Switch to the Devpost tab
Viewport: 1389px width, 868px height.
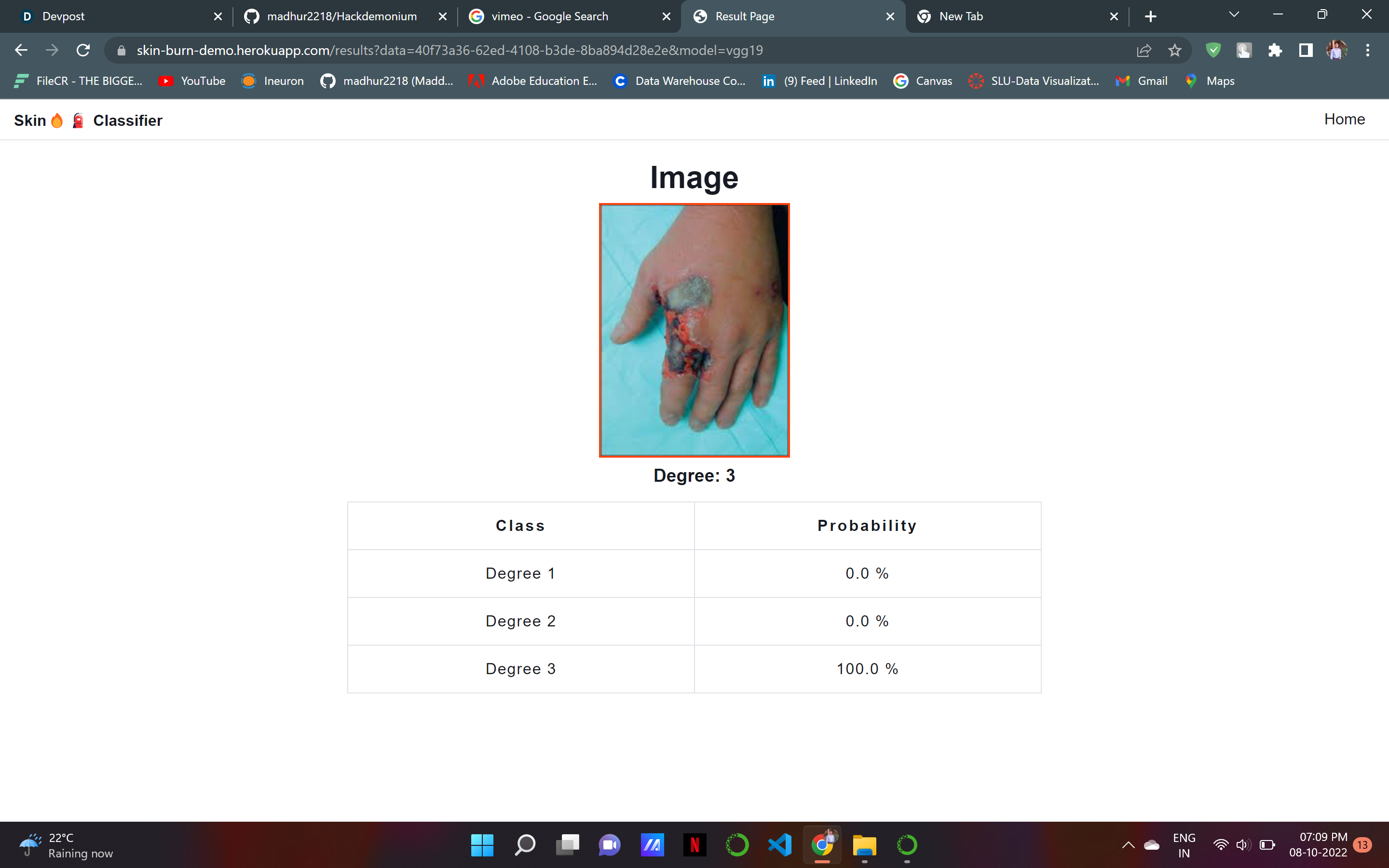coord(63,16)
